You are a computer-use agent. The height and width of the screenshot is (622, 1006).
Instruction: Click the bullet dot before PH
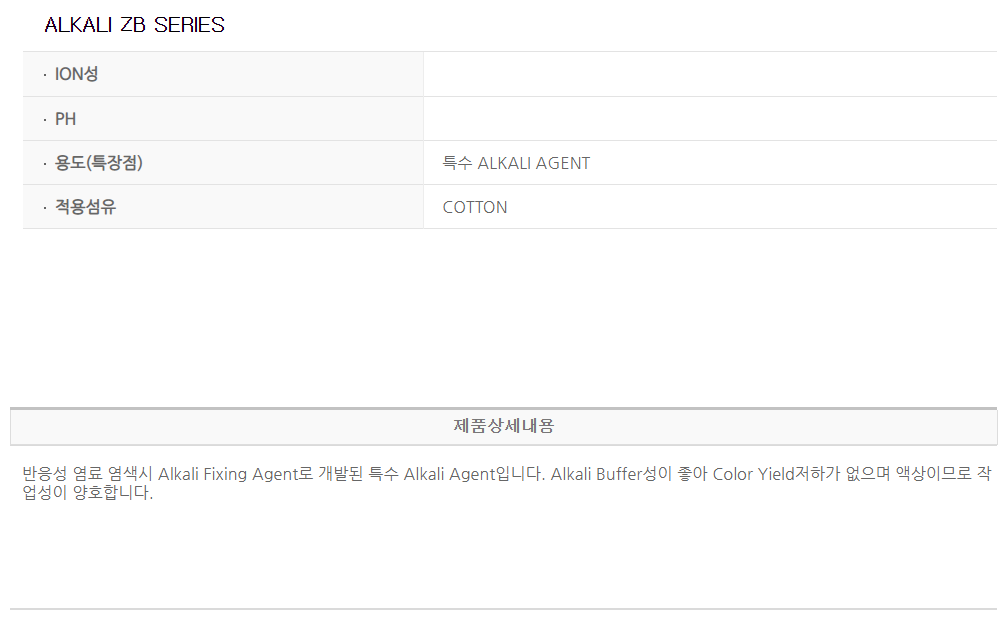[x=45, y=120]
